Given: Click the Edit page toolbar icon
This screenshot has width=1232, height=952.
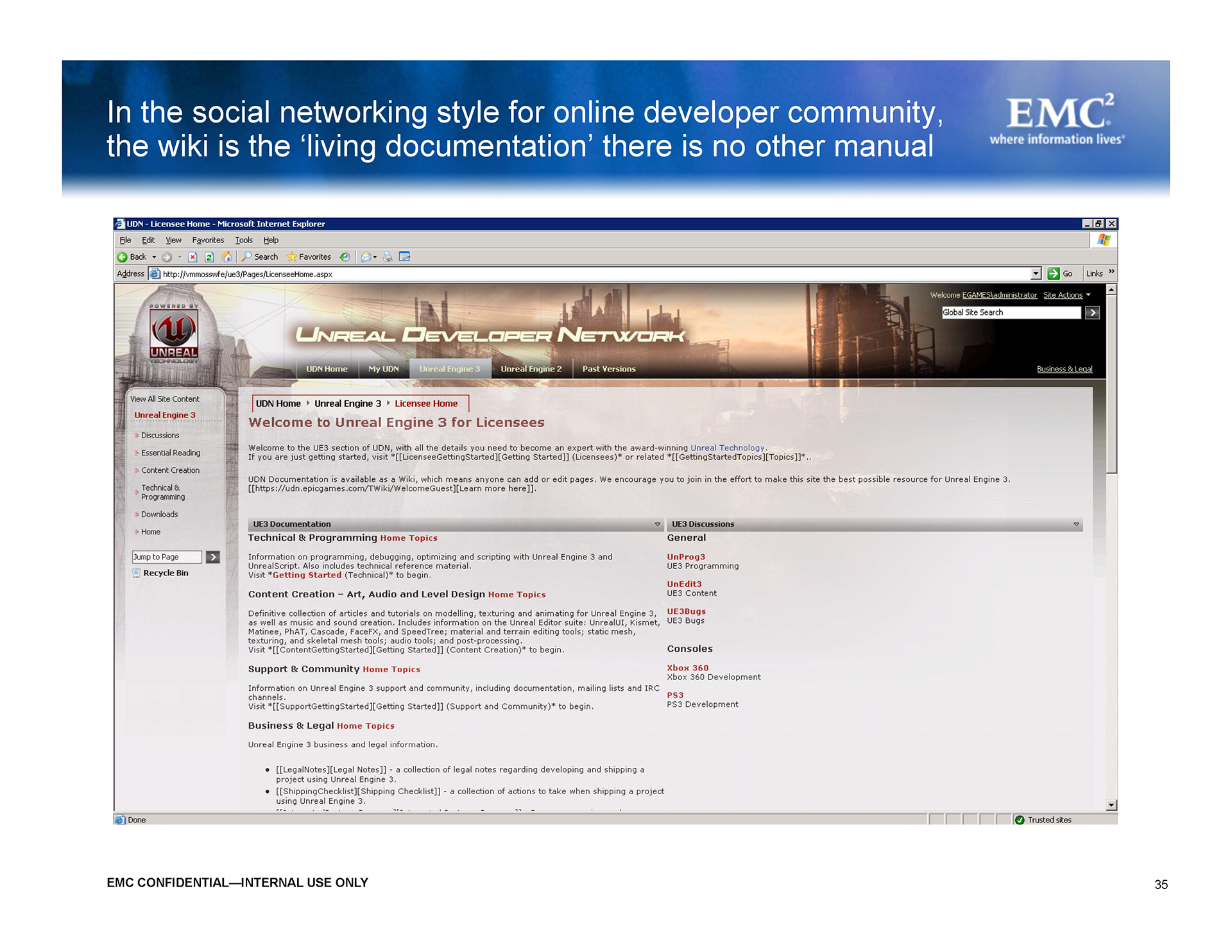Looking at the screenshot, I should [404, 257].
